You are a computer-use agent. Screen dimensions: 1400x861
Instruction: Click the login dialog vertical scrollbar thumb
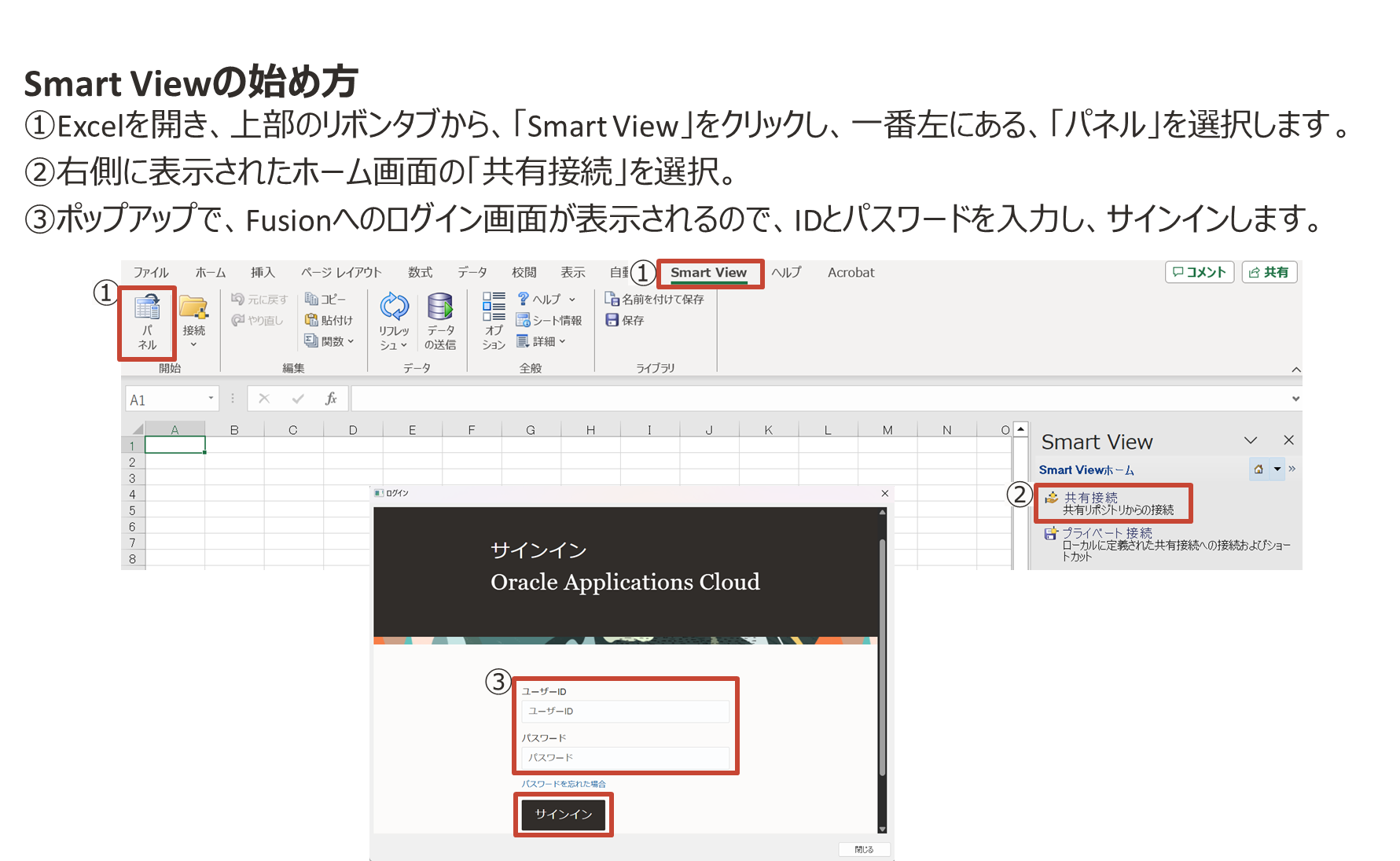882,657
